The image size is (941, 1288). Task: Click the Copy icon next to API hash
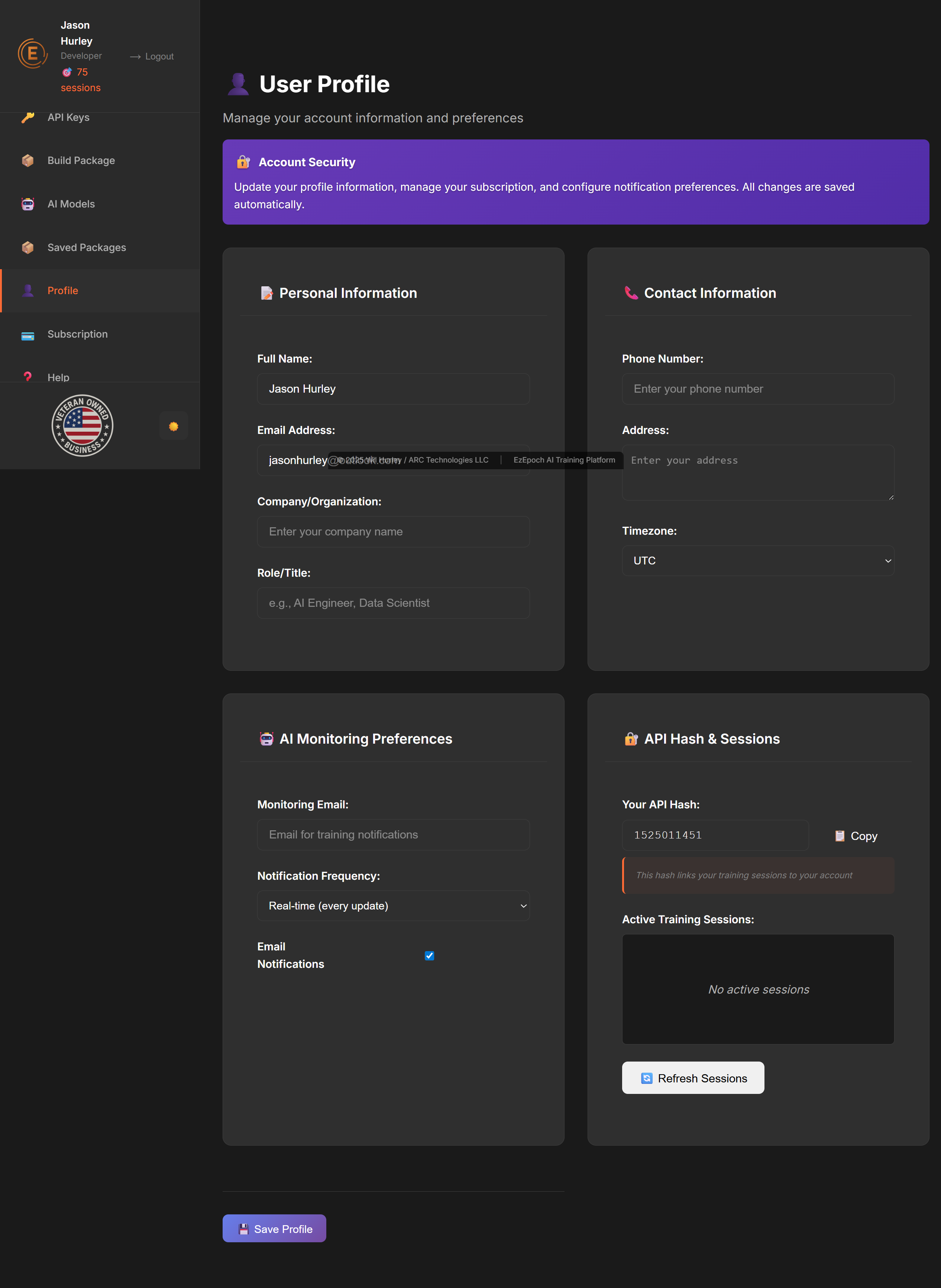coord(840,835)
